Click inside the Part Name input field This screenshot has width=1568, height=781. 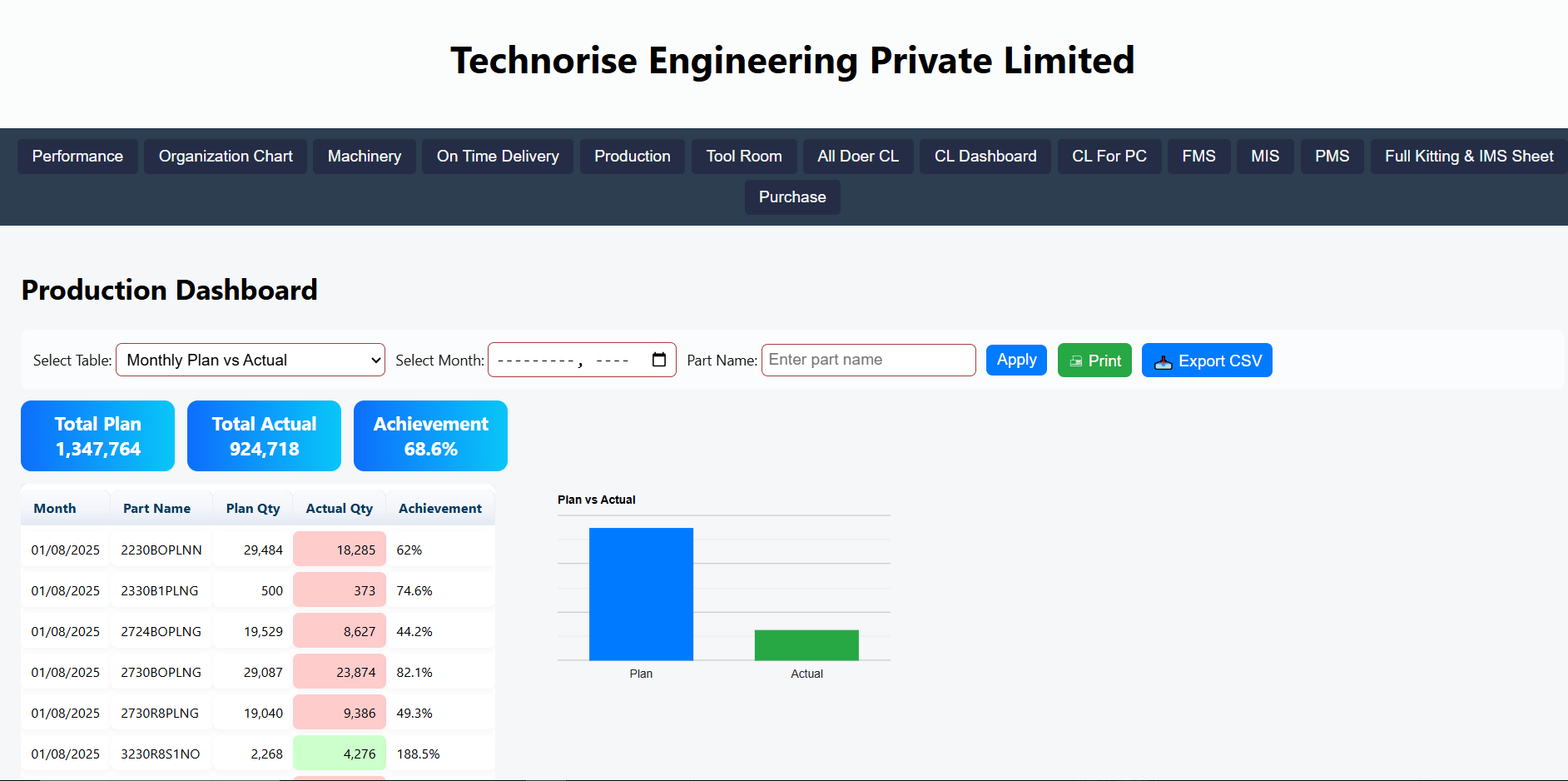(x=868, y=360)
